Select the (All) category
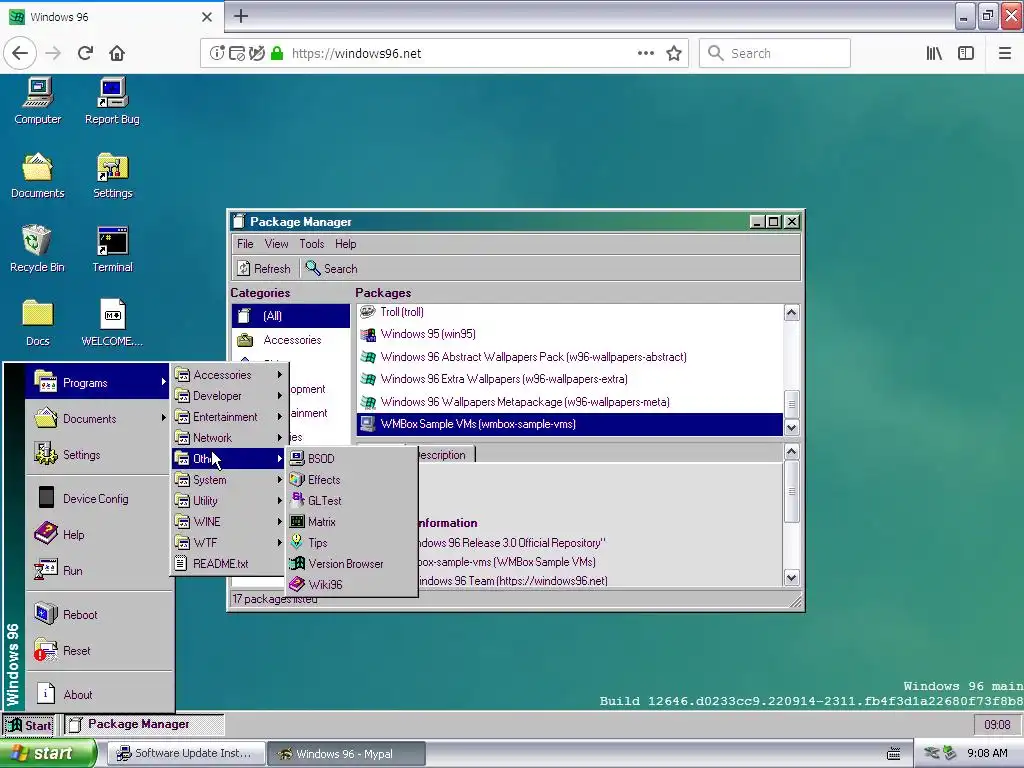1024x768 pixels. coord(291,316)
